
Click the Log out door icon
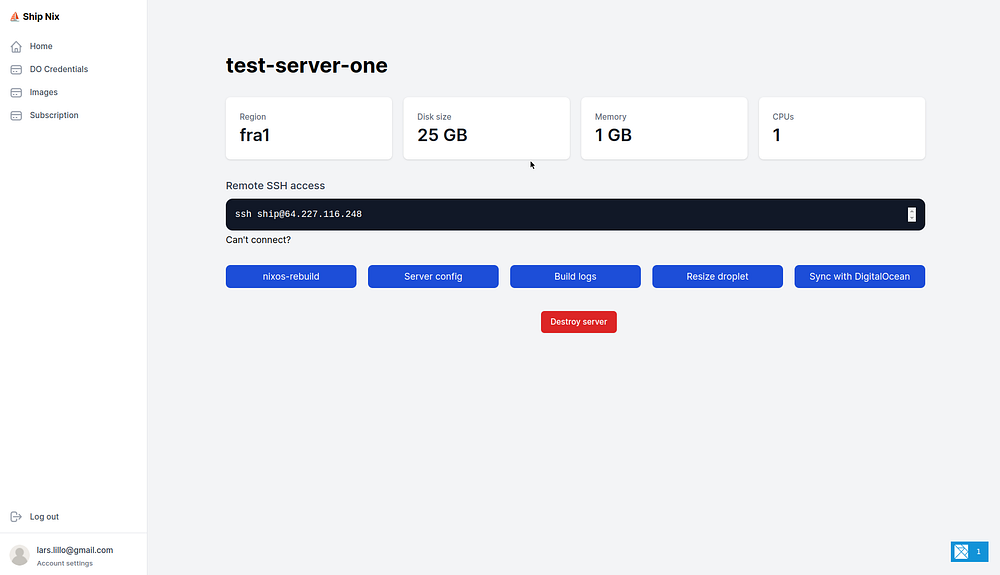click(x=16, y=517)
